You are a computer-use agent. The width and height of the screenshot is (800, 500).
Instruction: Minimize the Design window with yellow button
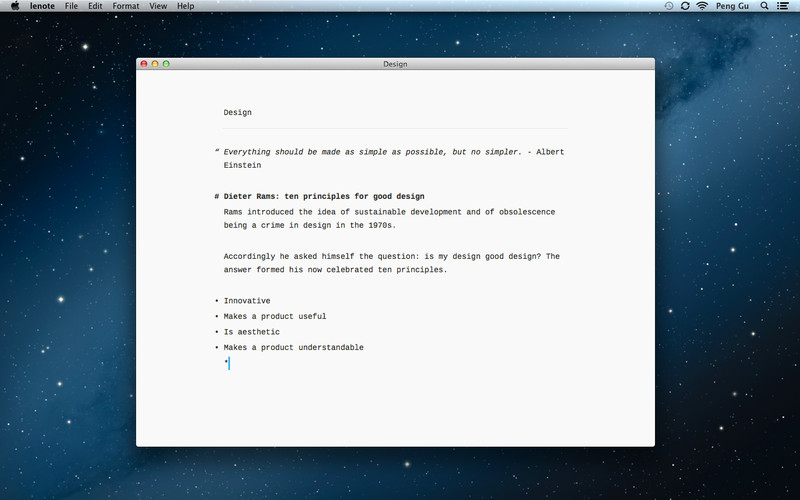point(155,64)
